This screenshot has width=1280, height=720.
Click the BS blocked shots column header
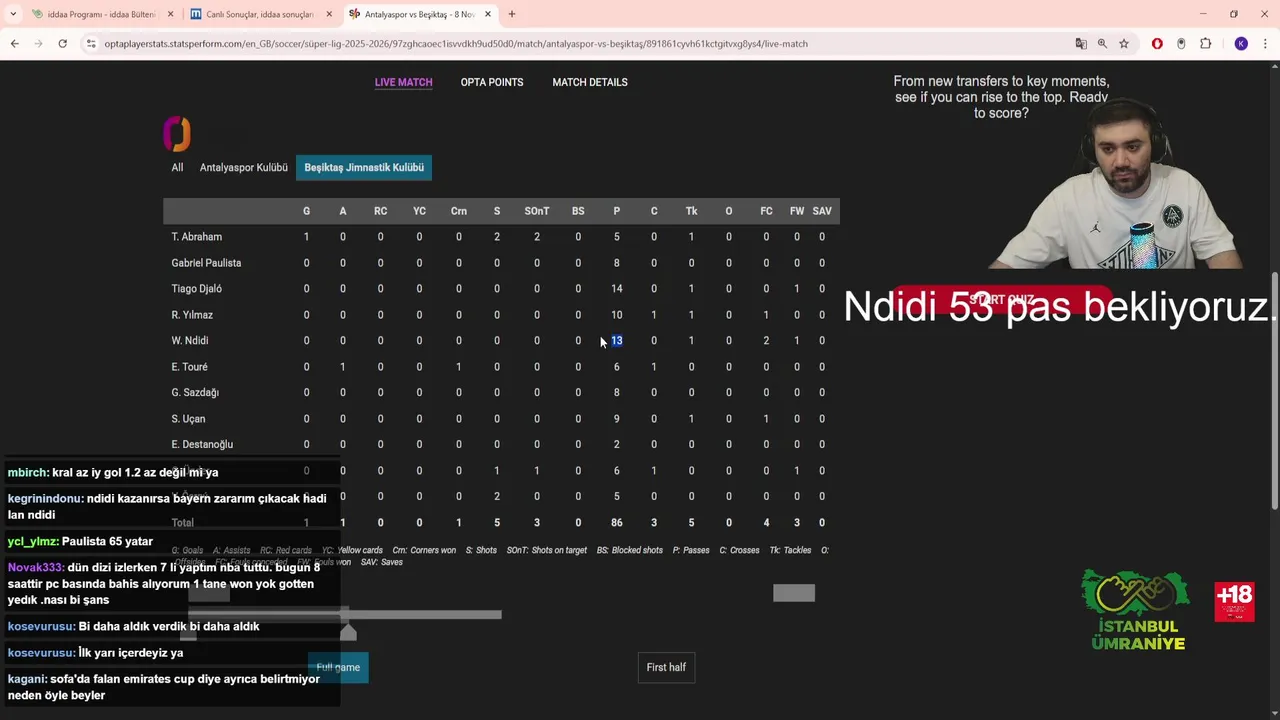click(578, 211)
